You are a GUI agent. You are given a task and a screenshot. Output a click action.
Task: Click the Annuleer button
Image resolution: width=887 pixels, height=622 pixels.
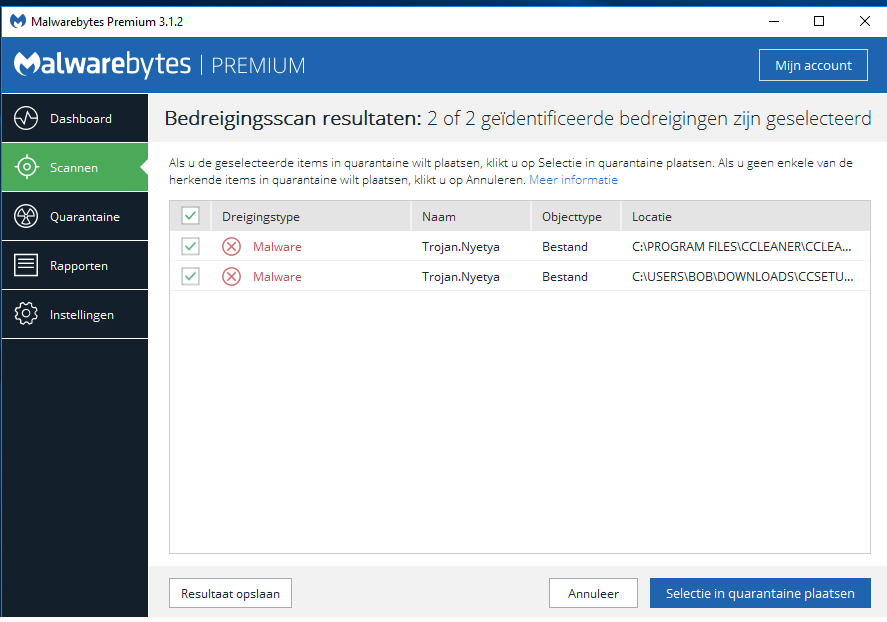pyautogui.click(x=593, y=593)
